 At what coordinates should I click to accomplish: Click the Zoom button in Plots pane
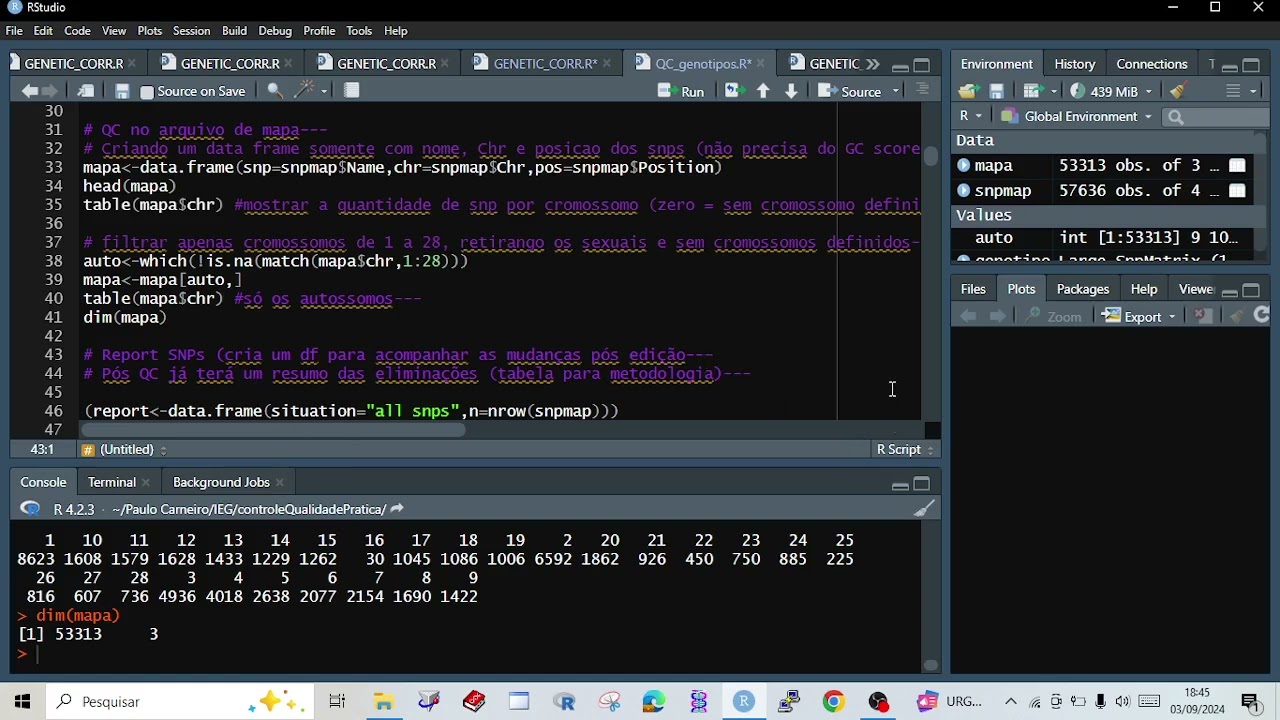tap(1055, 316)
